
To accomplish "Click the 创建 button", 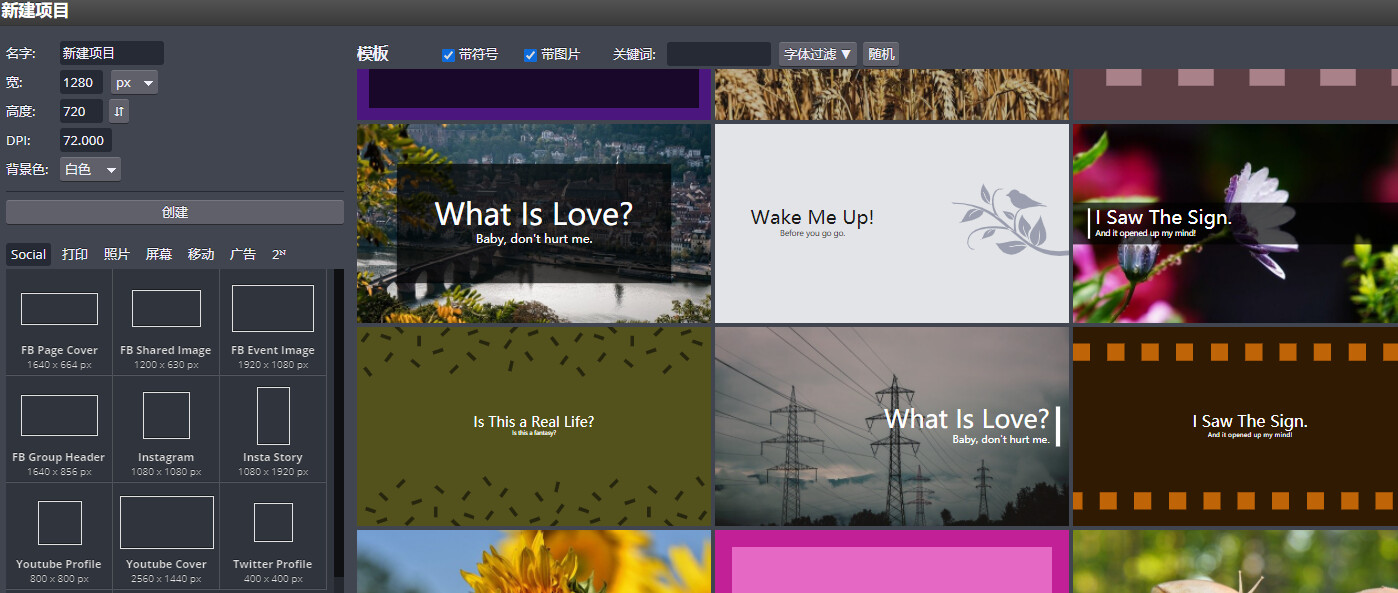I will (175, 212).
